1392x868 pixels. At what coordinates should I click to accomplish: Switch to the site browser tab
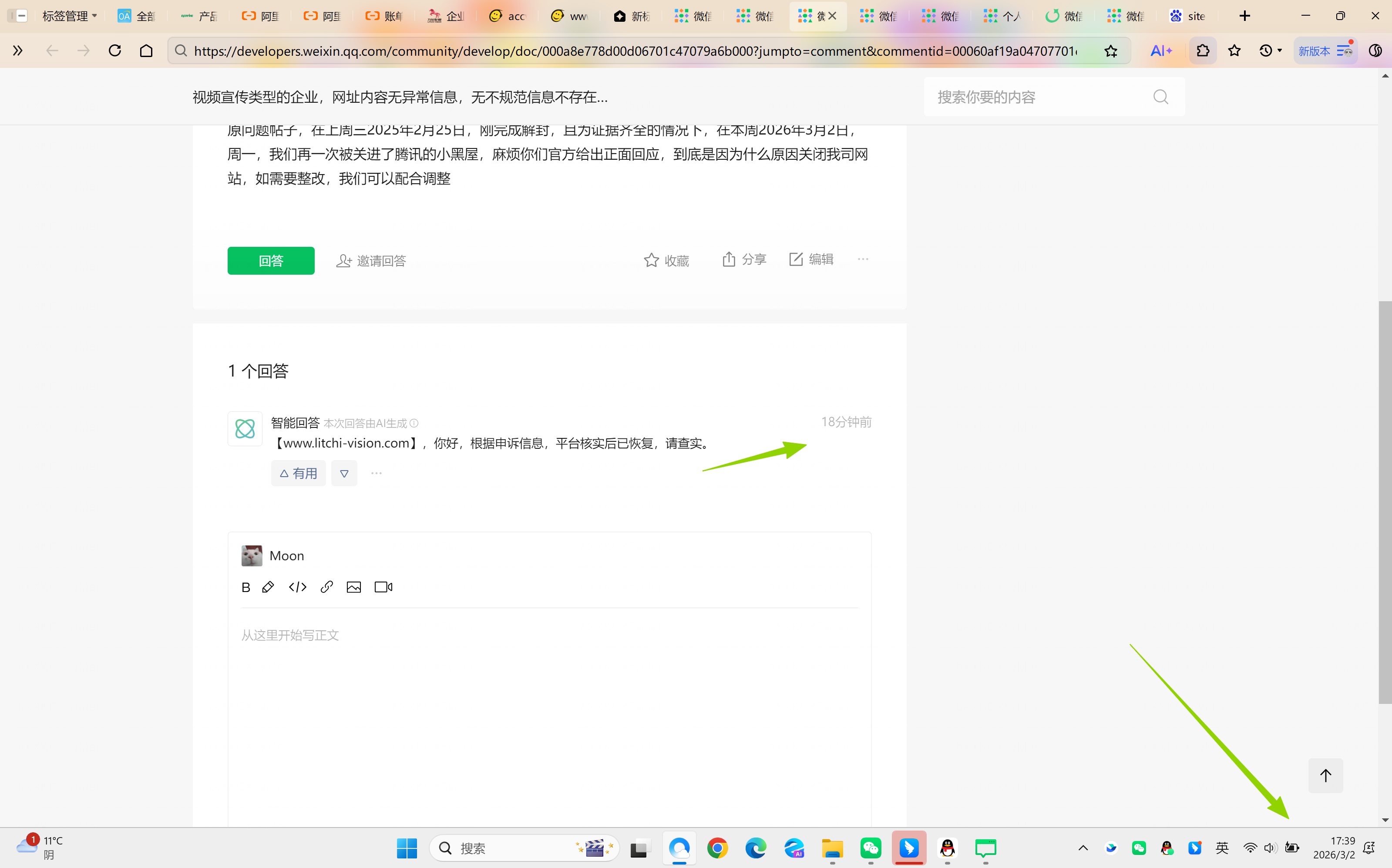click(1188, 16)
